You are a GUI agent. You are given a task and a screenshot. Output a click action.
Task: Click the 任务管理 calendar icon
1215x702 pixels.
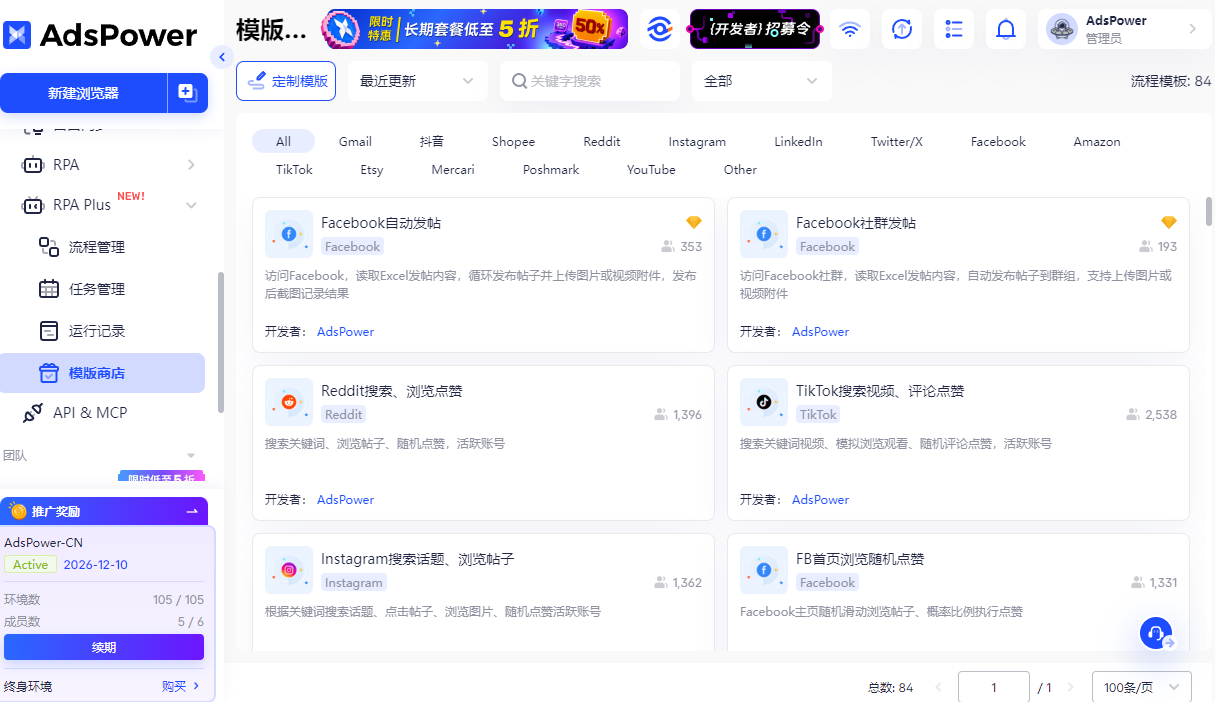click(x=49, y=289)
